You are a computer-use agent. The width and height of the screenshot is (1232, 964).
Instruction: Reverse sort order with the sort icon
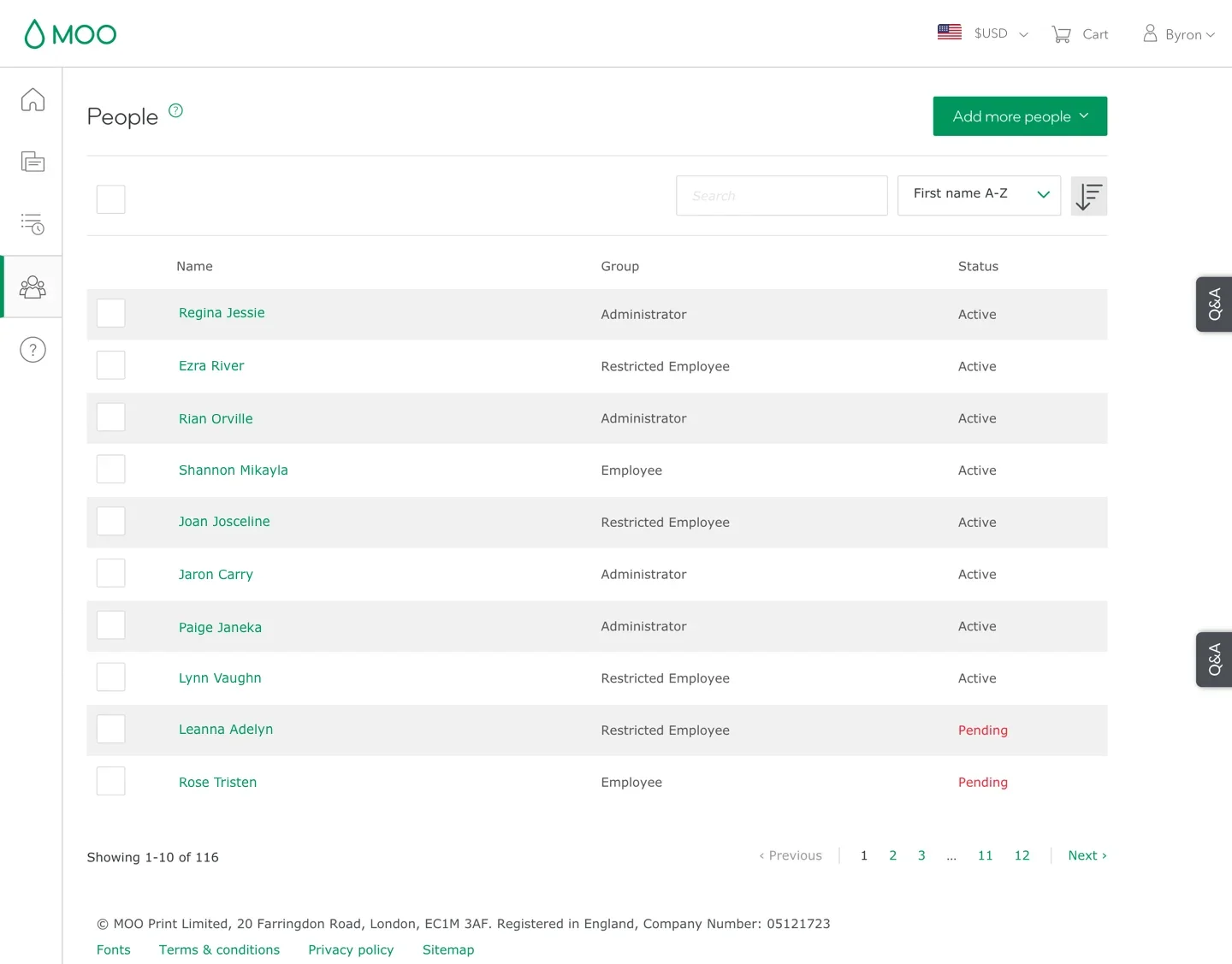(1088, 196)
